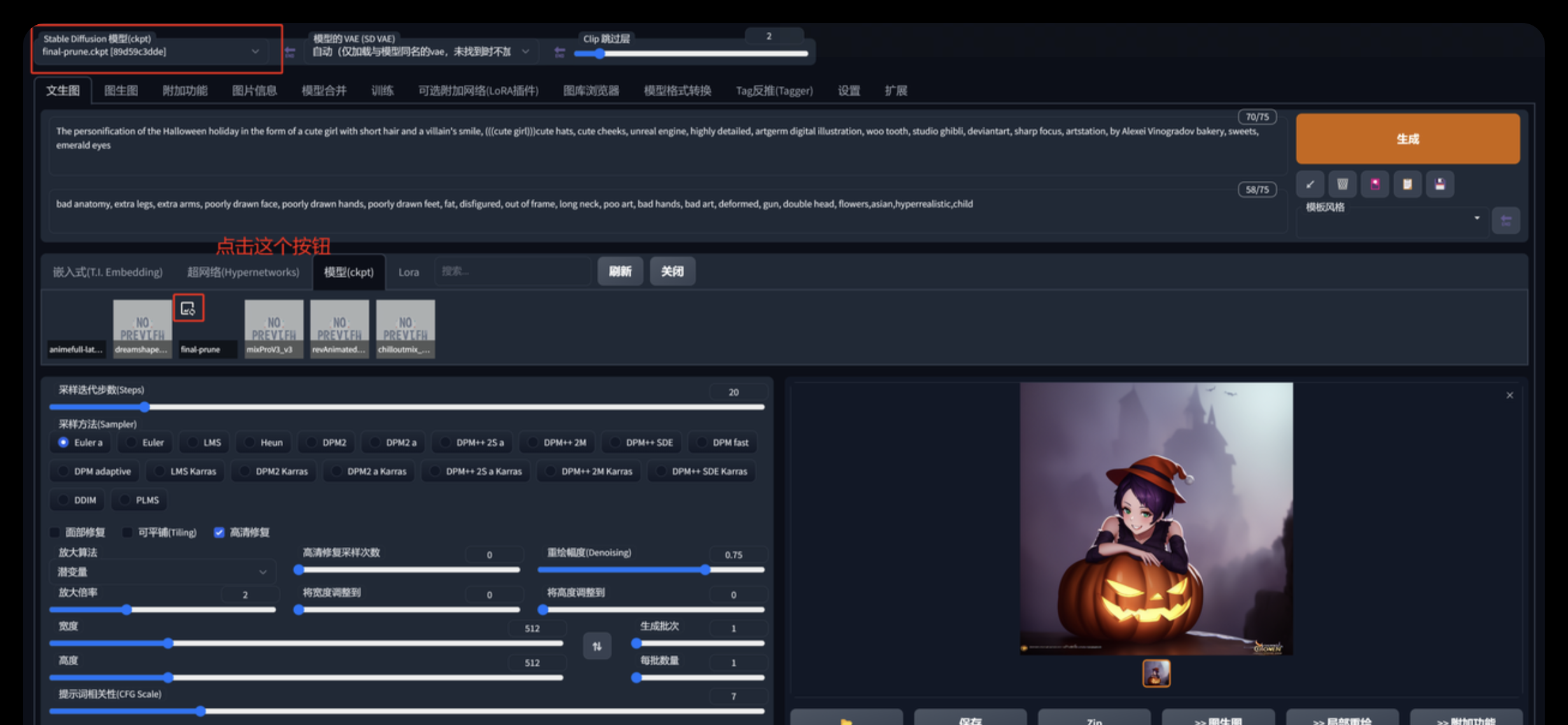Select the DPM++ SDE Karras sampler

pyautogui.click(x=701, y=471)
